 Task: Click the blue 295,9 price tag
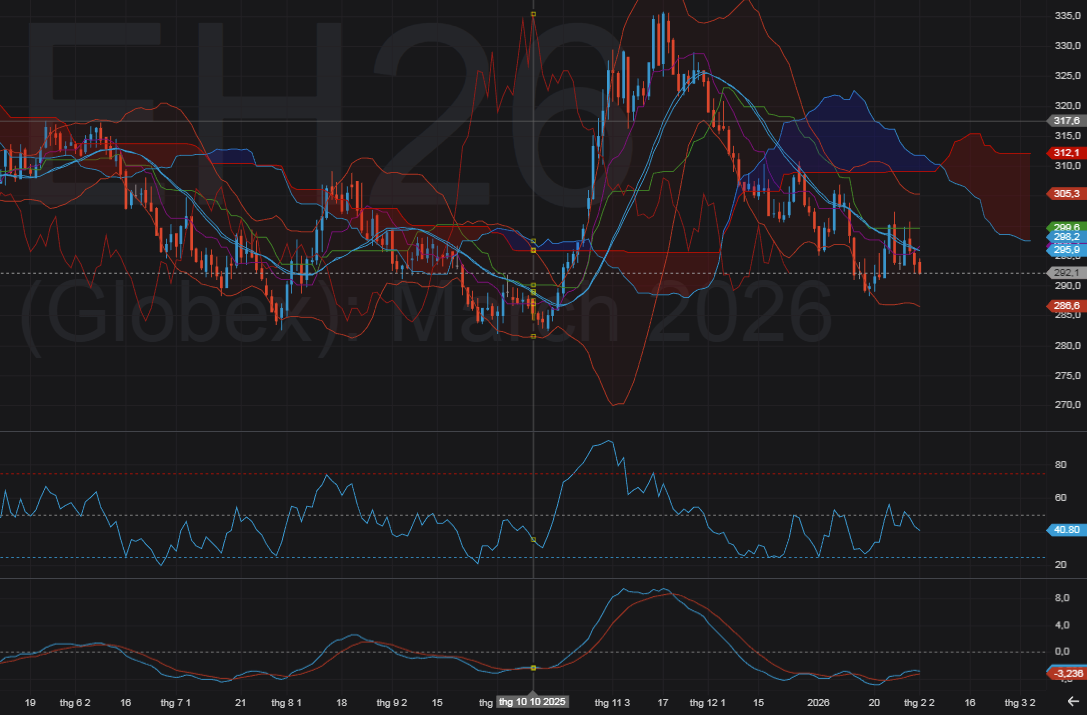pos(1066,249)
